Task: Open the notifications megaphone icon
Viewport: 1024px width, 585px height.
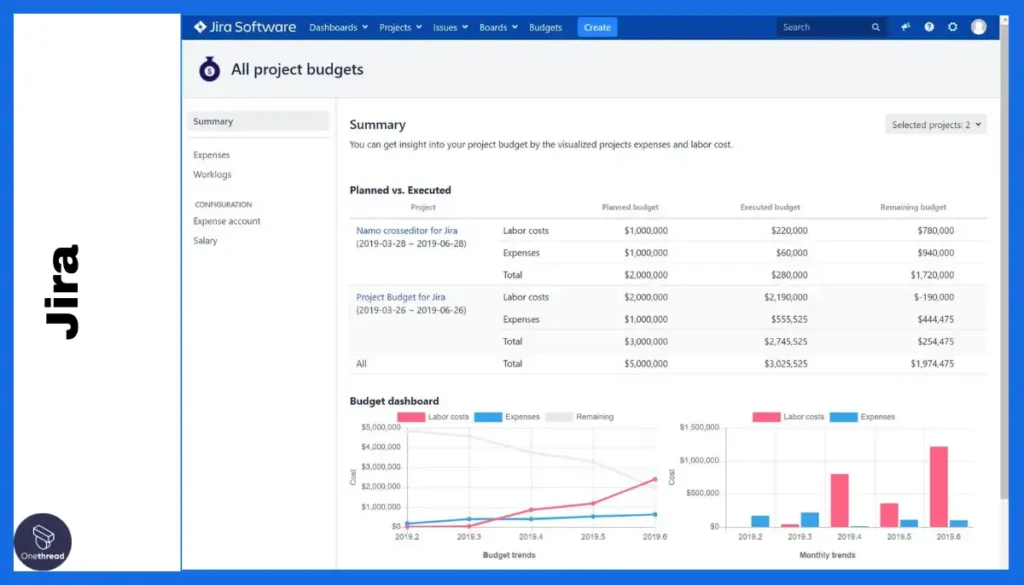Action: [905, 27]
